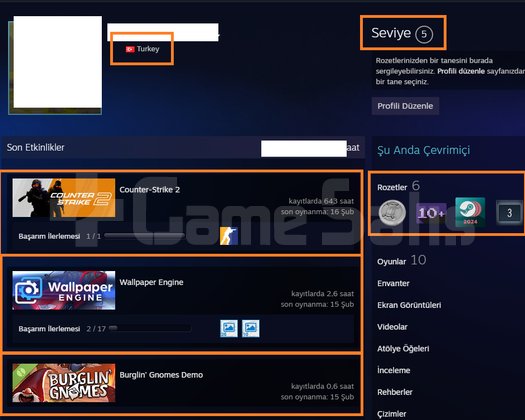Click the level 5 circle badge
Screen dimensions: 525x420
424,34
